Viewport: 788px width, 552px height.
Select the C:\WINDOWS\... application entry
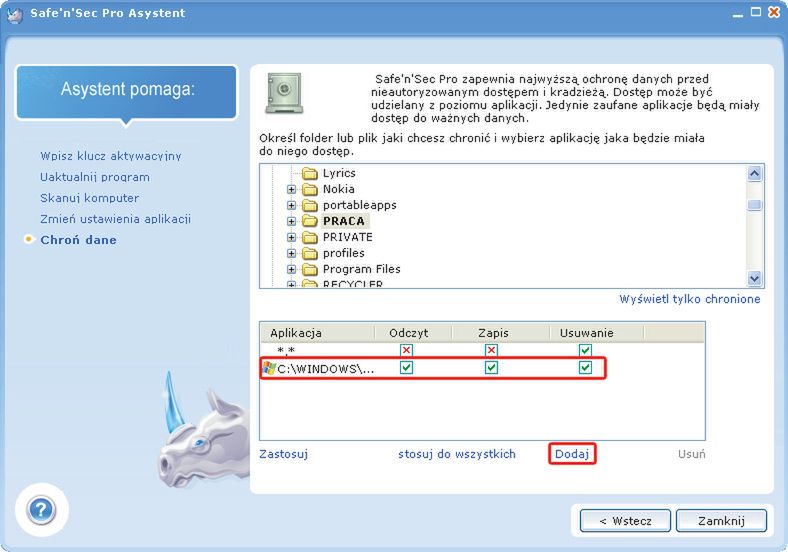coord(326,369)
